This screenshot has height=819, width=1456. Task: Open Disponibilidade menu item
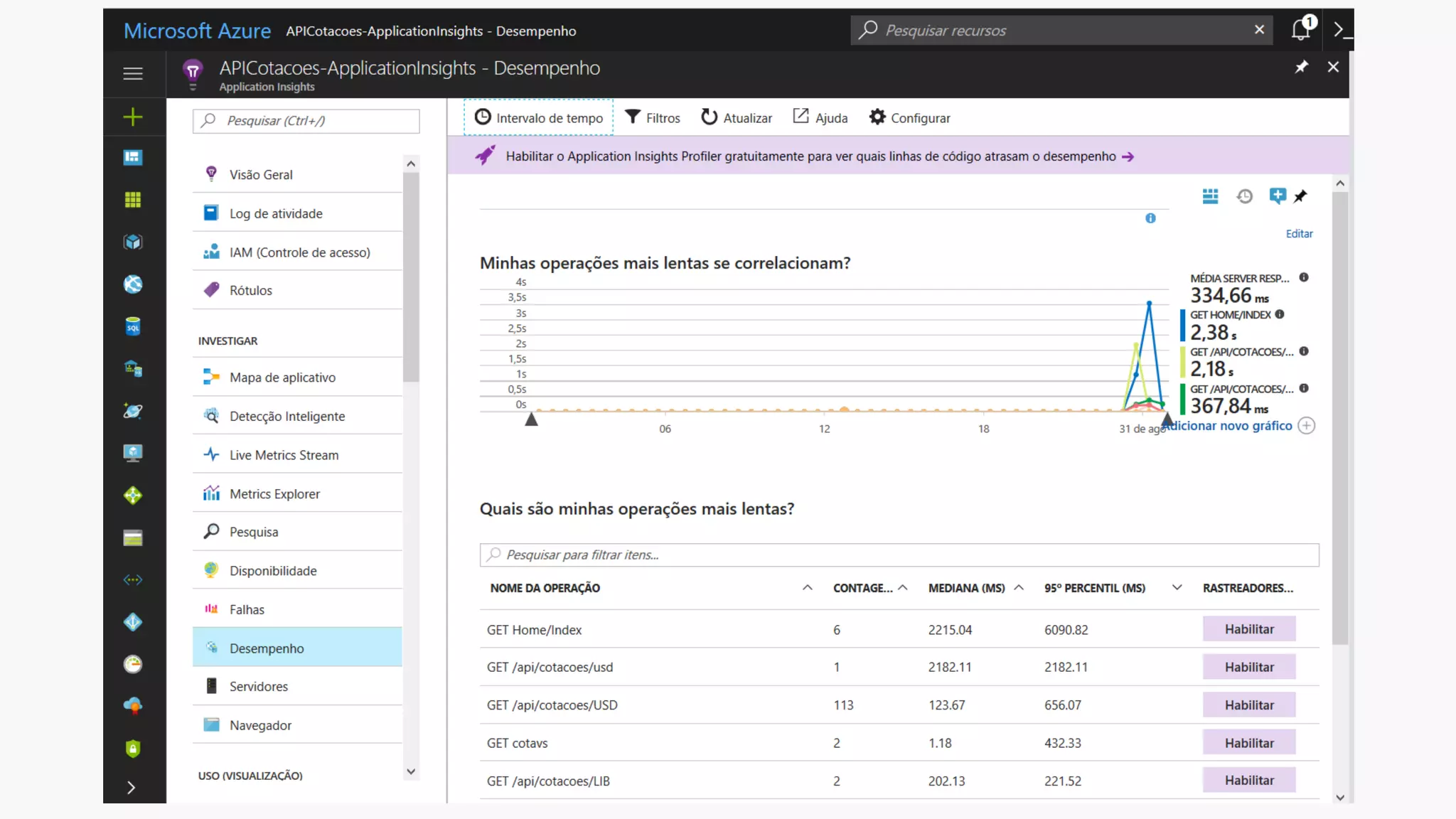tap(297, 571)
